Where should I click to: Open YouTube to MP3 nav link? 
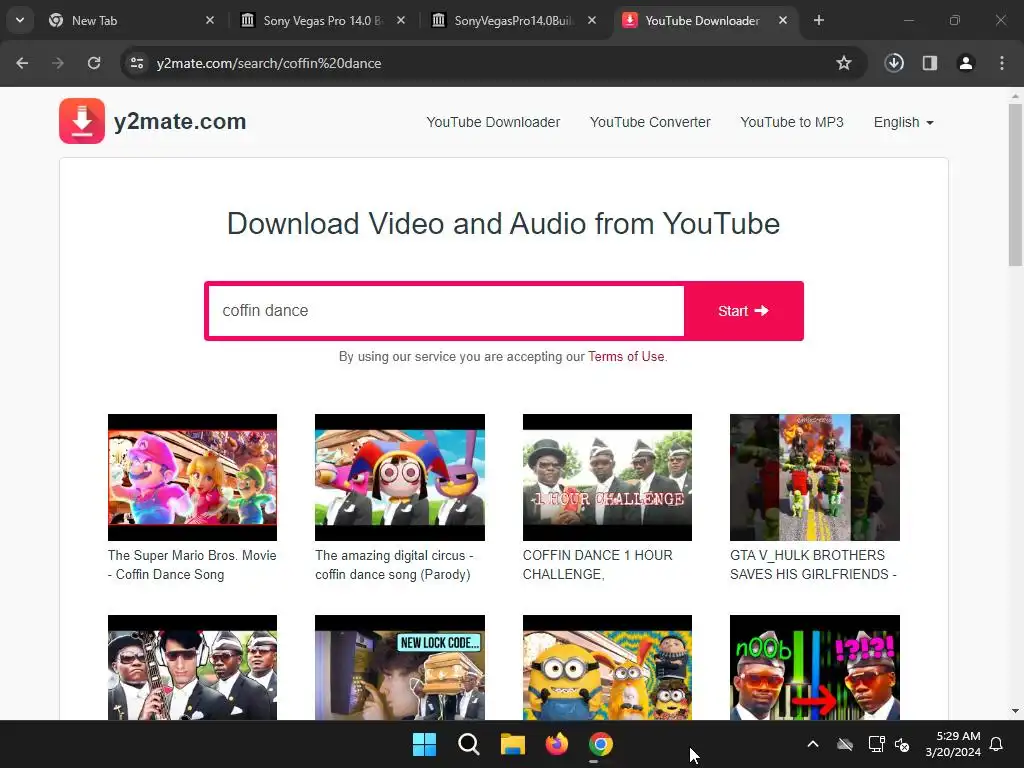[x=792, y=122]
